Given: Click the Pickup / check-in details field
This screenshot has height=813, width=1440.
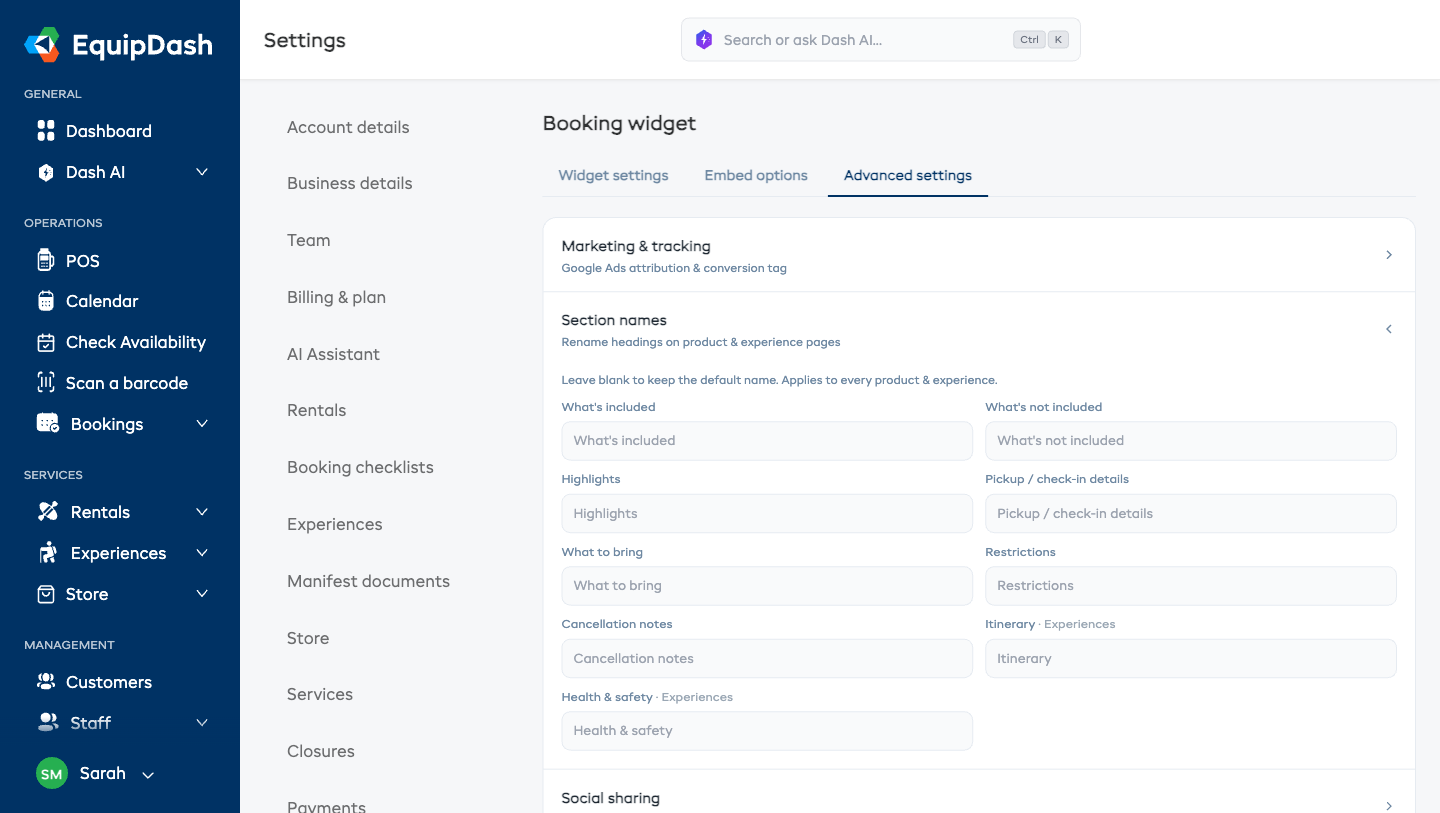Looking at the screenshot, I should (x=1191, y=513).
